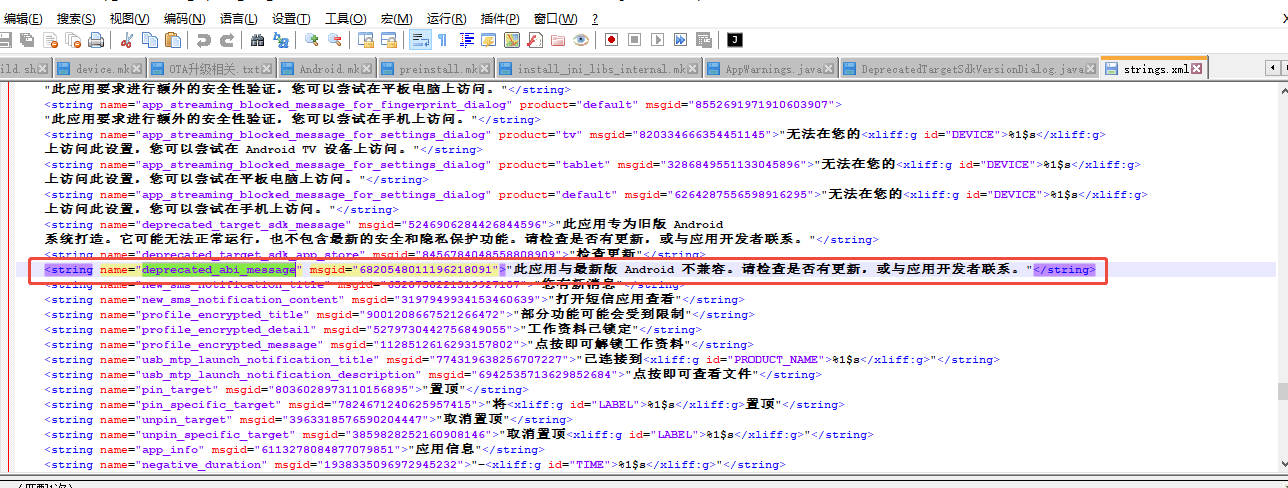Close the Android.mk tab
The width and height of the screenshot is (1288, 488).
[x=367, y=70]
